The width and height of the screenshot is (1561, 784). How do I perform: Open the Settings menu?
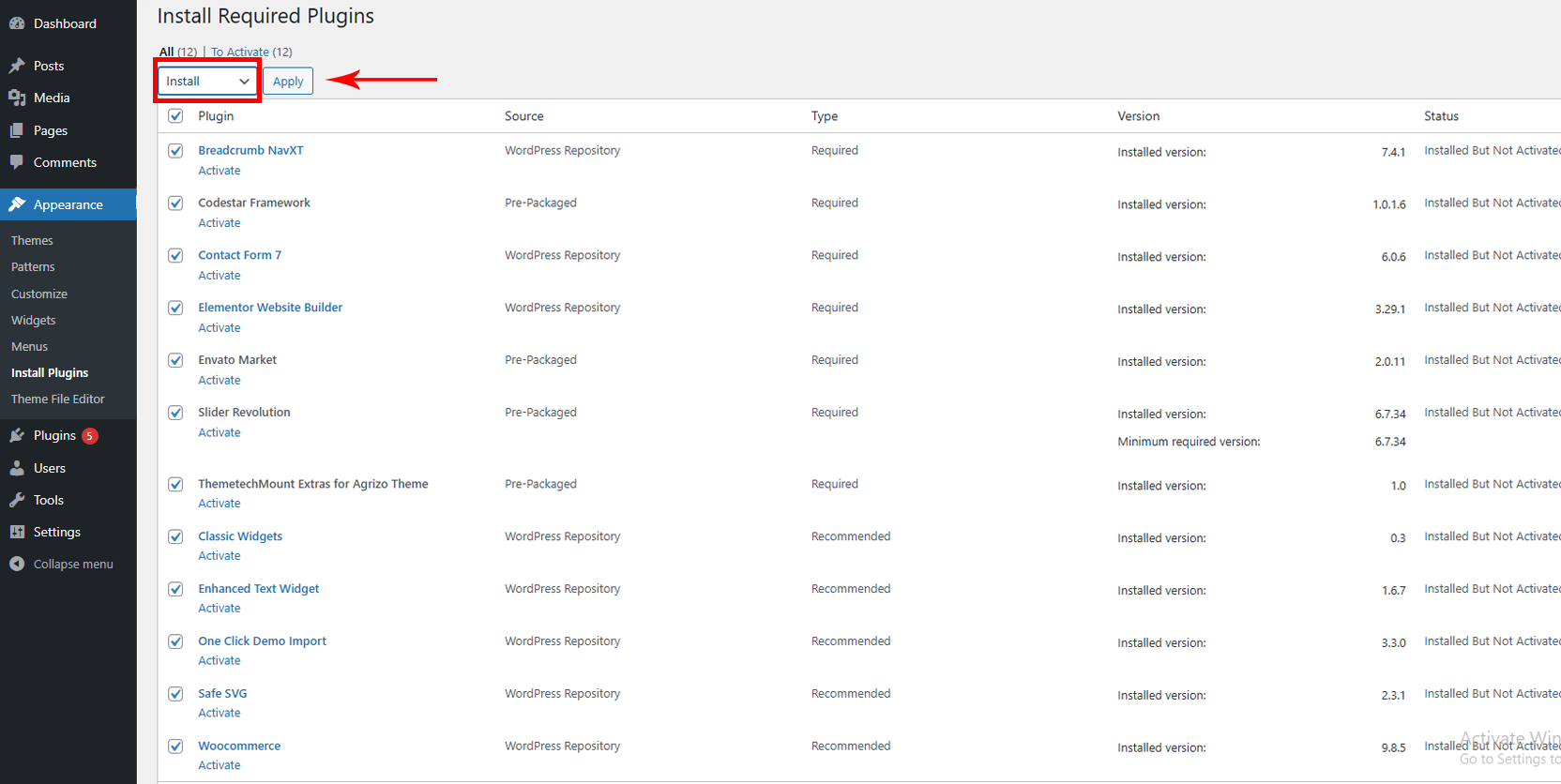coord(57,532)
